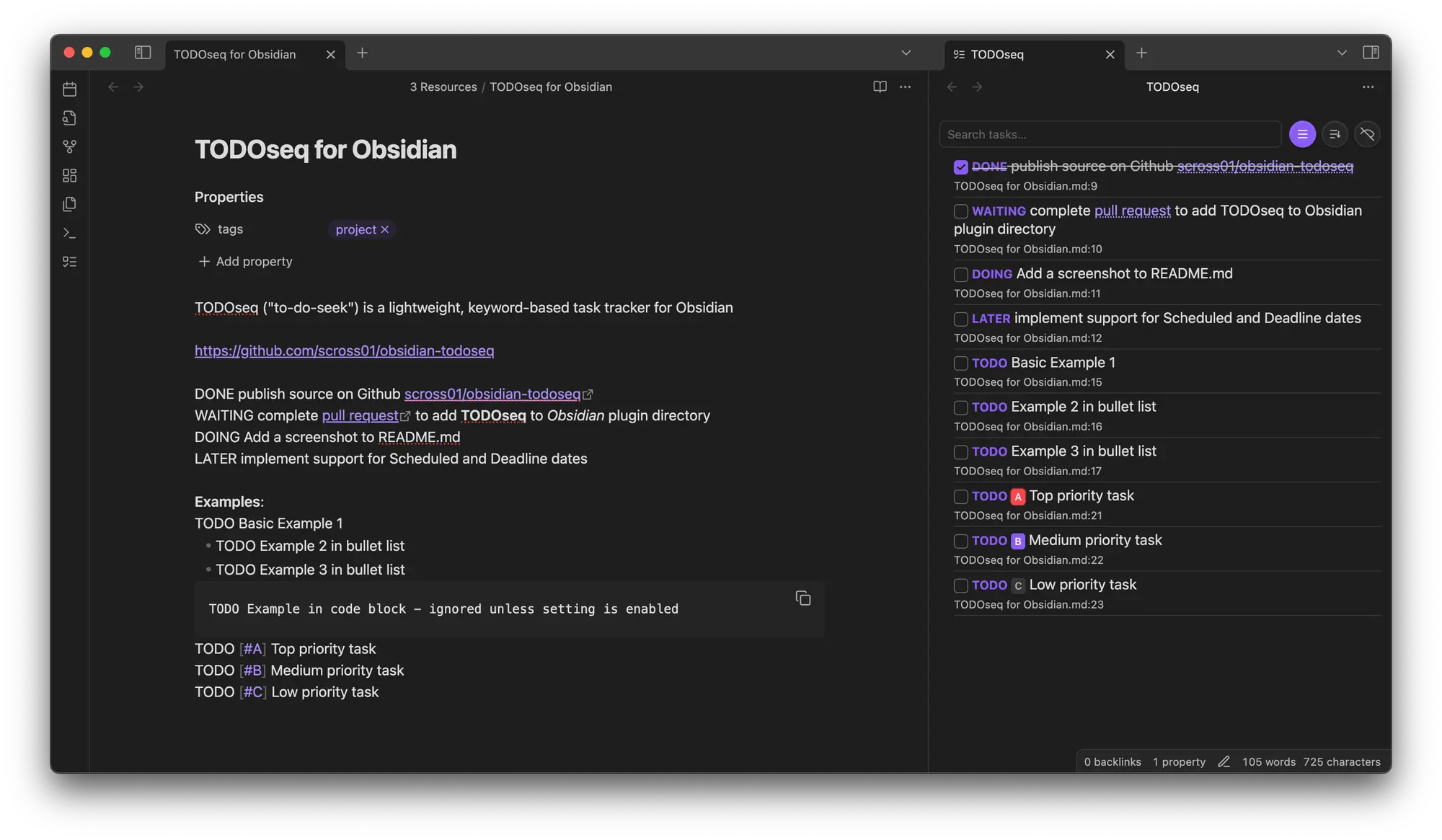Click the #A priority tag in note
Image resolution: width=1442 pixels, height=840 pixels.
pyautogui.click(x=252, y=649)
